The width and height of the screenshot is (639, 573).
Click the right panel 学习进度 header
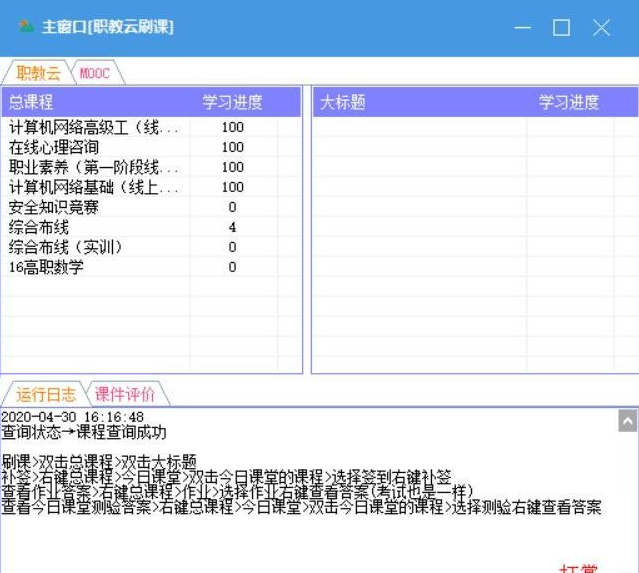[x=569, y=102]
